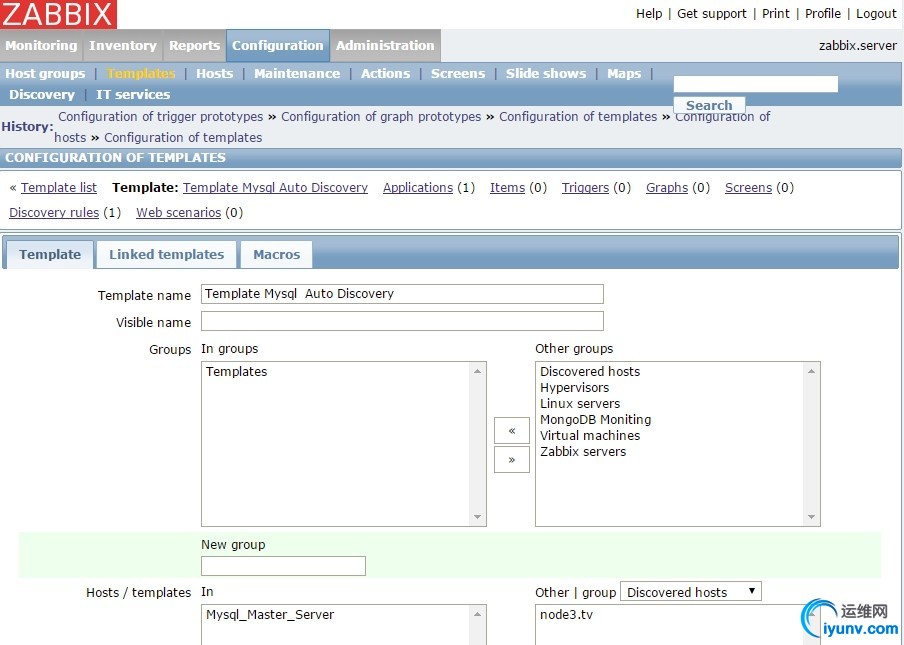Open history link Configuration of graph prototypes

click(x=381, y=117)
